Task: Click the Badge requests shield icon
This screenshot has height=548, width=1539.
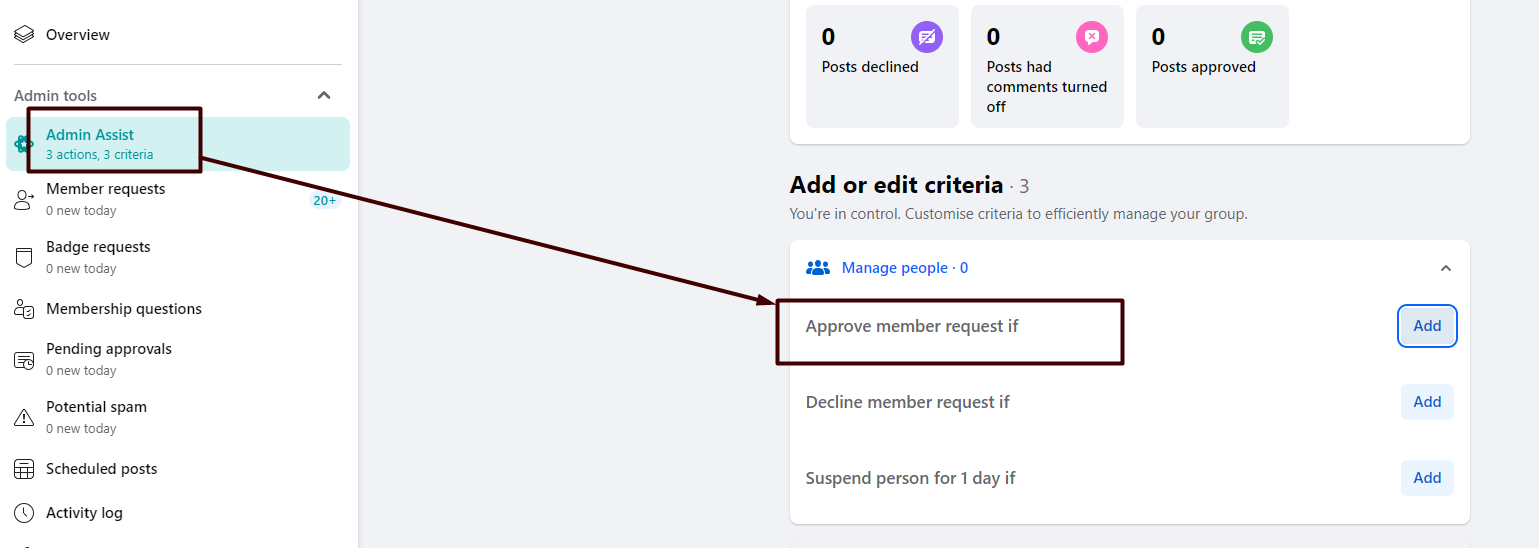Action: coord(24,258)
